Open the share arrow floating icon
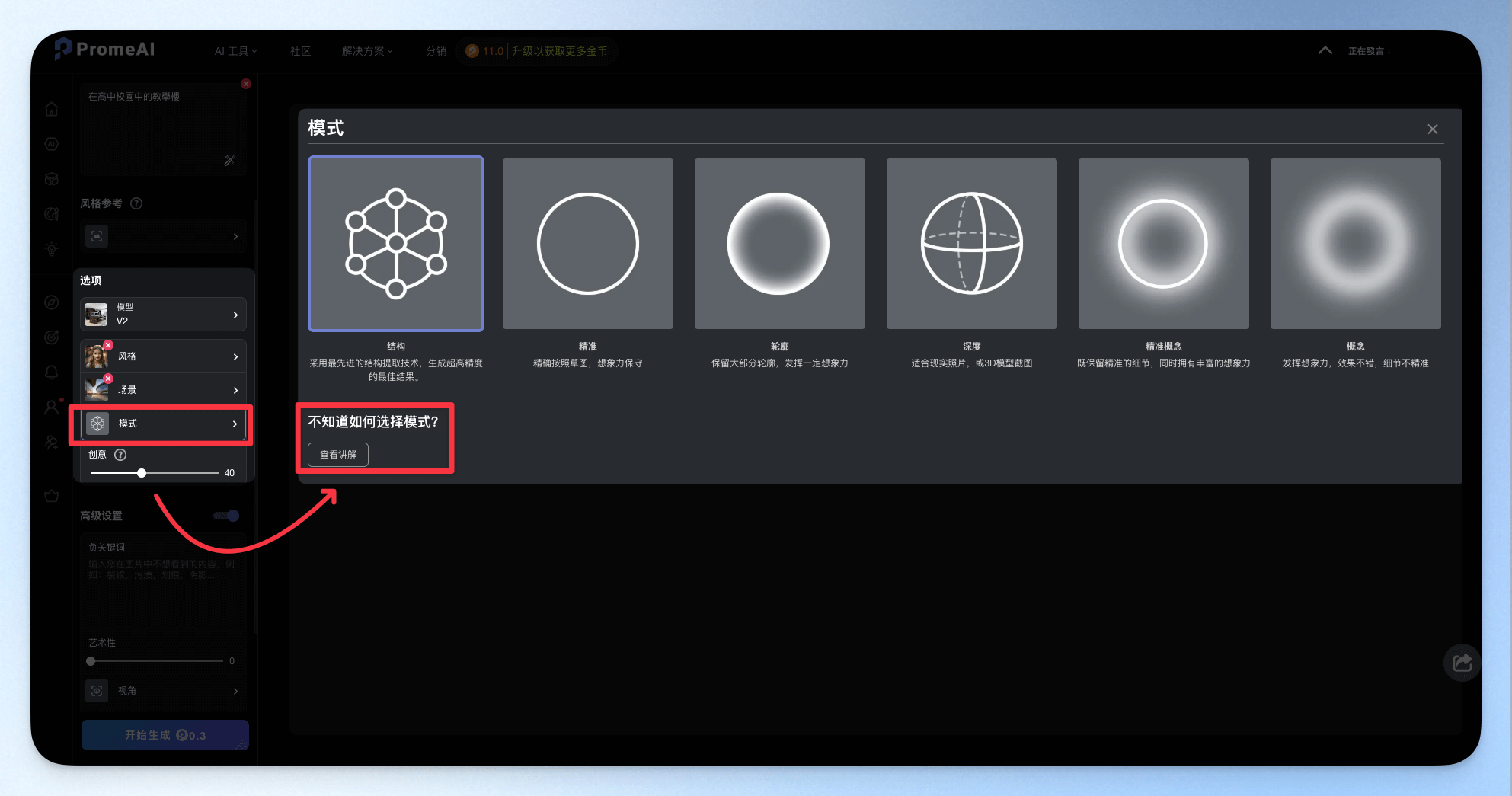 click(1462, 663)
